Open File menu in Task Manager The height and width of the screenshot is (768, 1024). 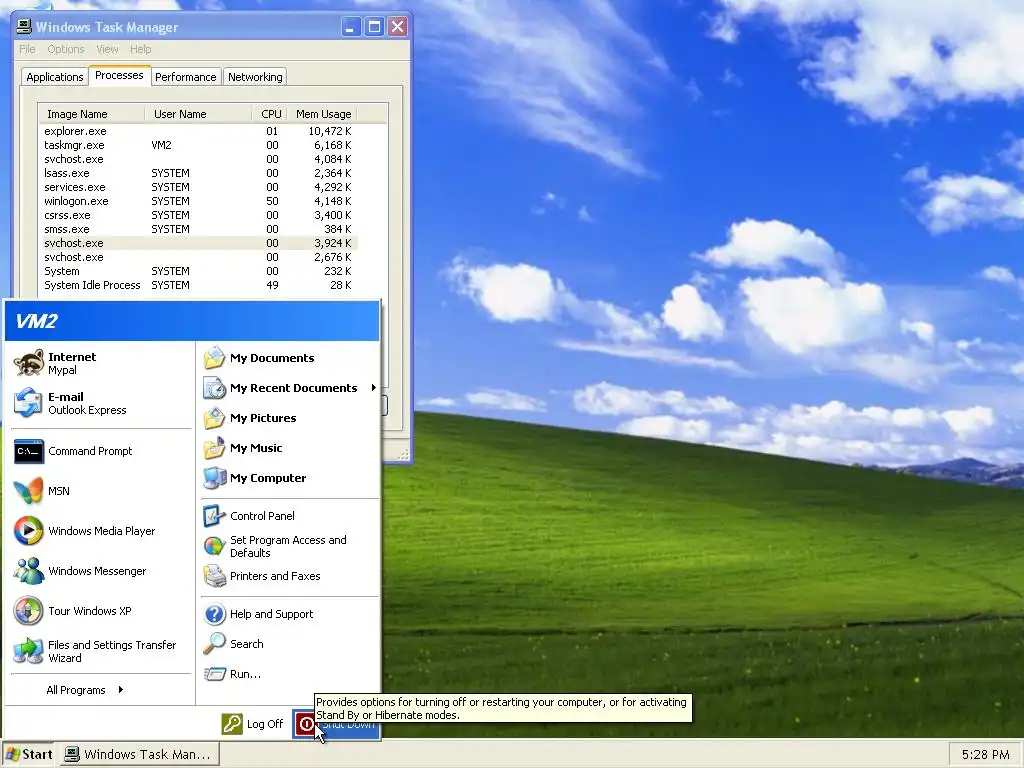click(x=27, y=49)
